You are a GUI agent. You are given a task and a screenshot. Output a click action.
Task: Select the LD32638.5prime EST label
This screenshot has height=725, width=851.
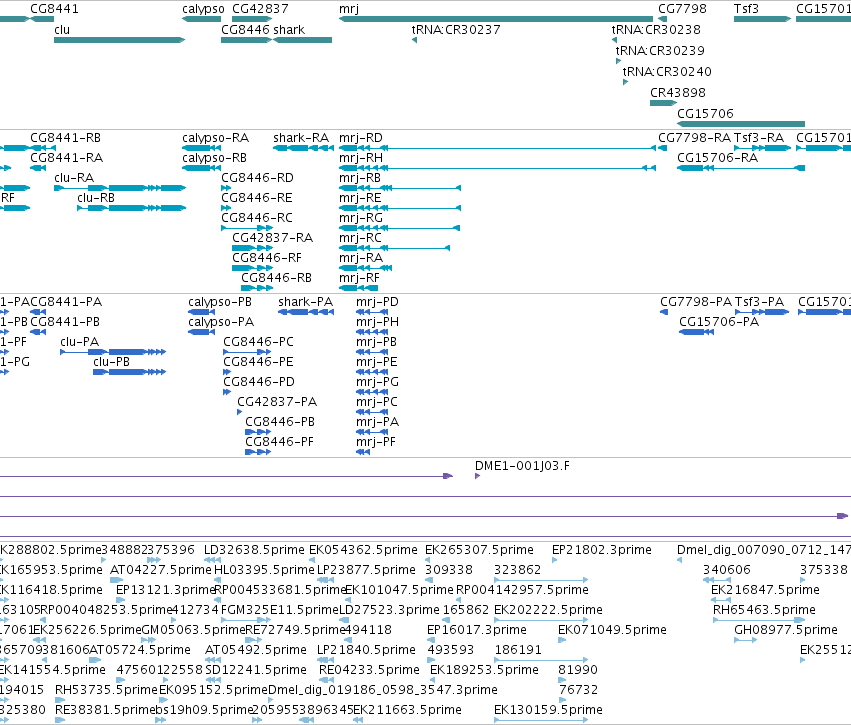pos(254,550)
